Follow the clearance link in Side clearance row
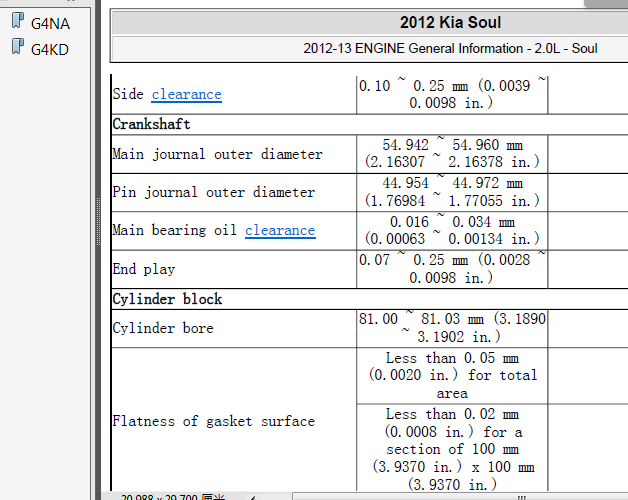Image resolution: width=628 pixels, height=500 pixels. [x=187, y=95]
